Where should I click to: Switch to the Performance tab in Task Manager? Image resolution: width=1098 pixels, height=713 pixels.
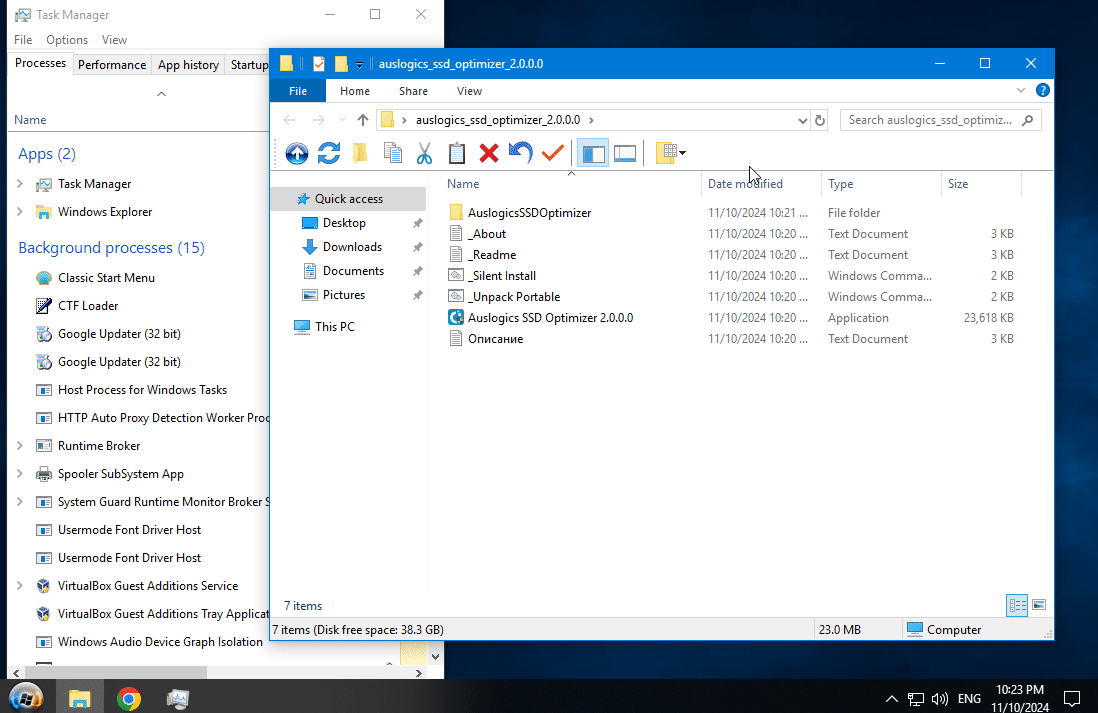click(112, 64)
